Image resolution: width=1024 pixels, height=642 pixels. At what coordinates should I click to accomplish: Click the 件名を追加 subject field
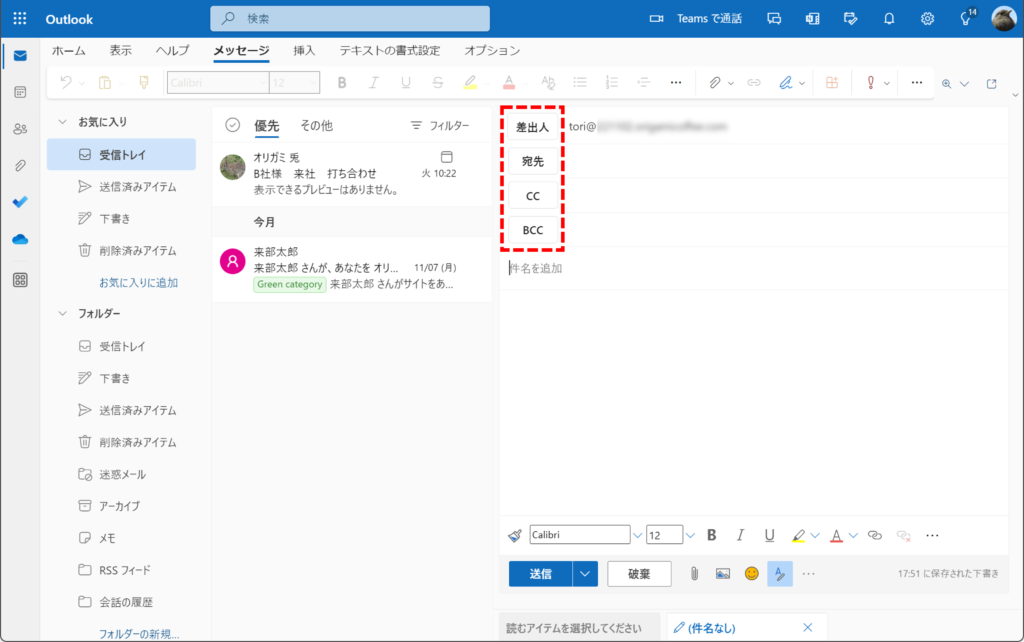(x=700, y=268)
